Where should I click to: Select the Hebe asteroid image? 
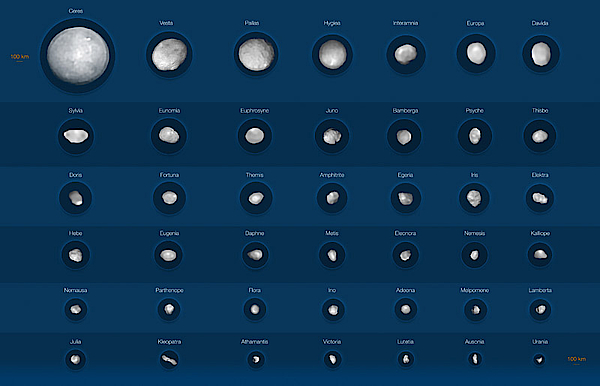pos(75,255)
